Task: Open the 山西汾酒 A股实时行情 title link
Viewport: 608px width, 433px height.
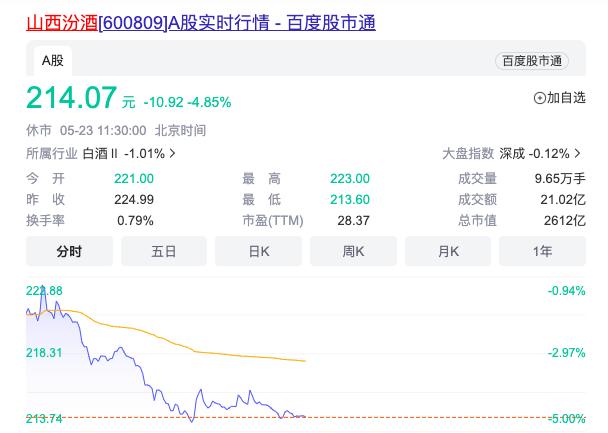Action: (201, 23)
